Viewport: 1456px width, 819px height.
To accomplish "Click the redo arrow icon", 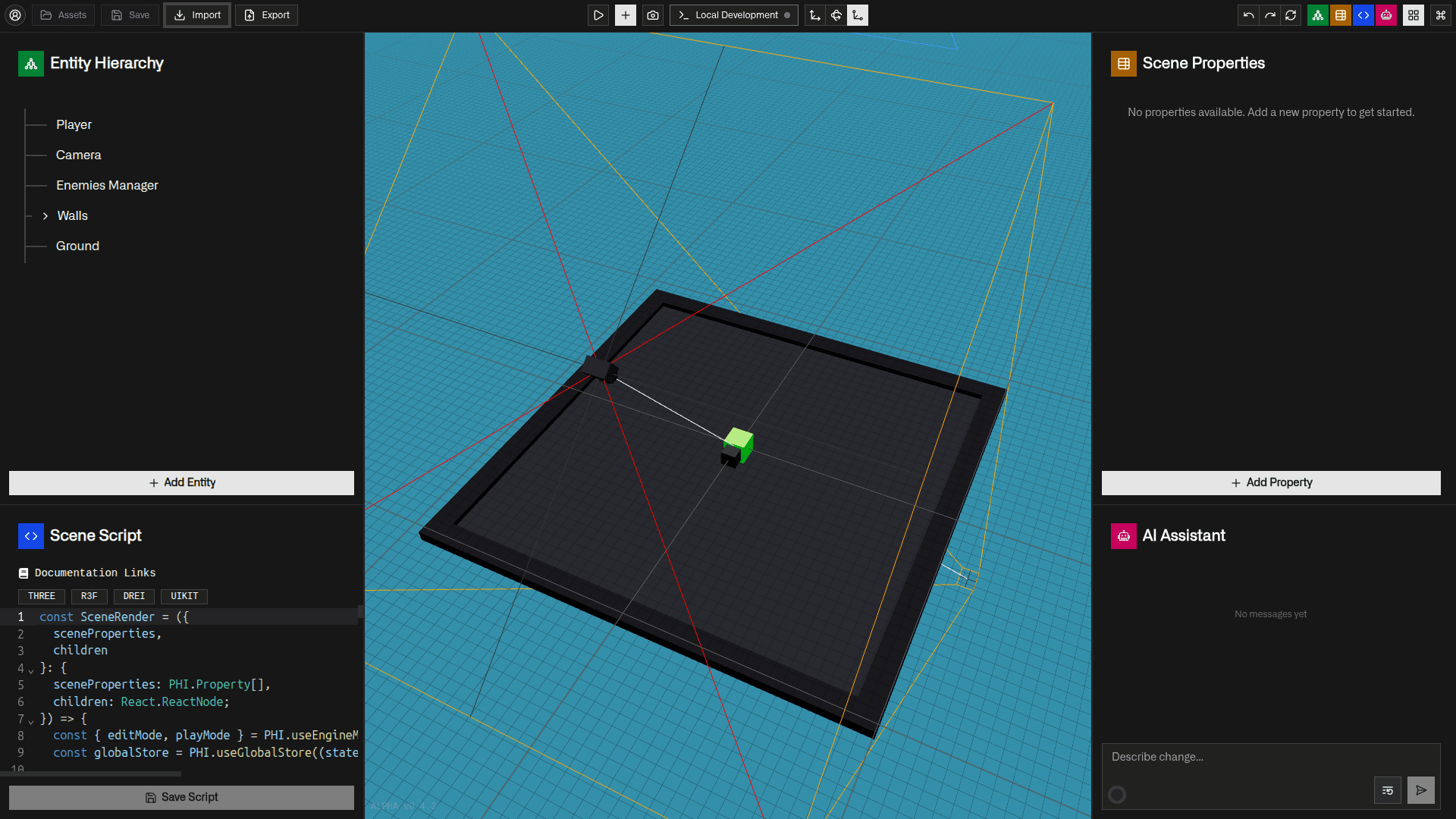I will [1269, 15].
